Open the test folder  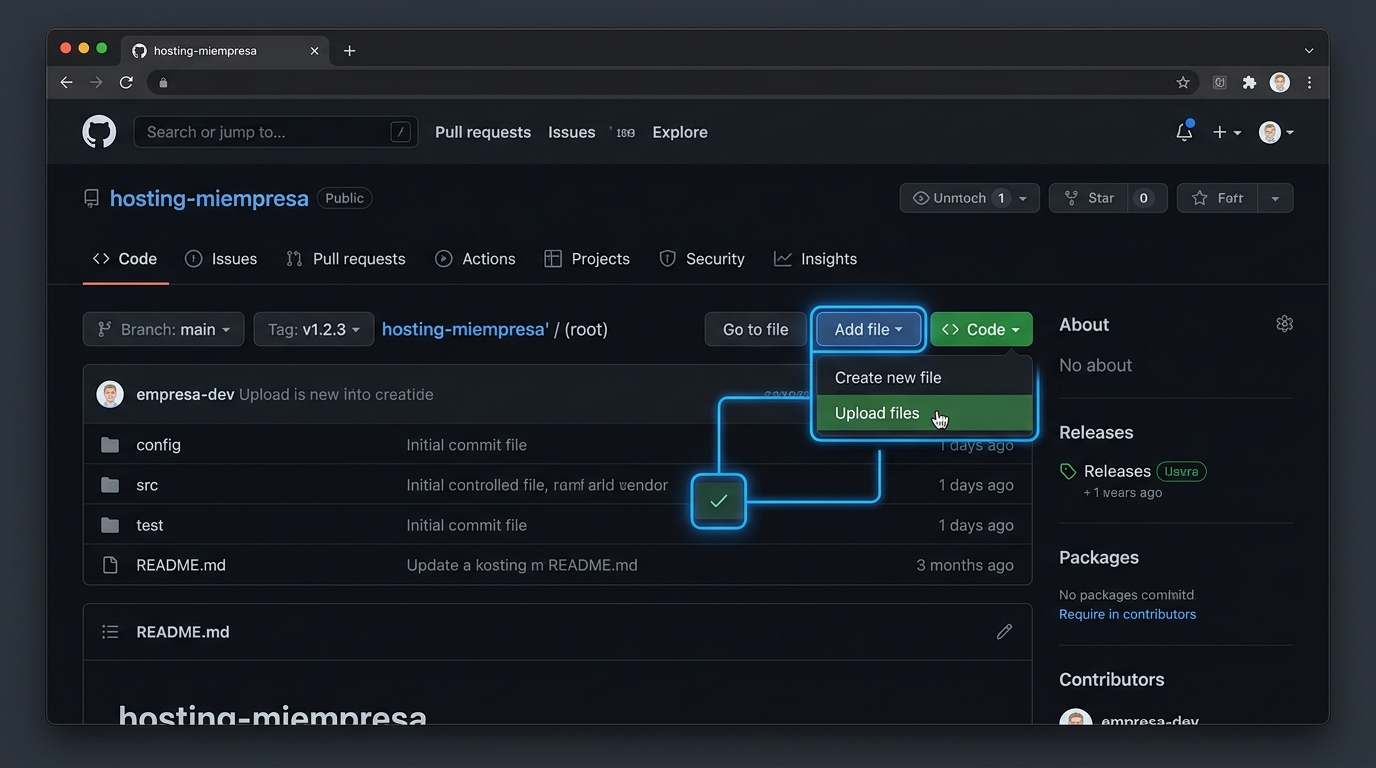149,525
